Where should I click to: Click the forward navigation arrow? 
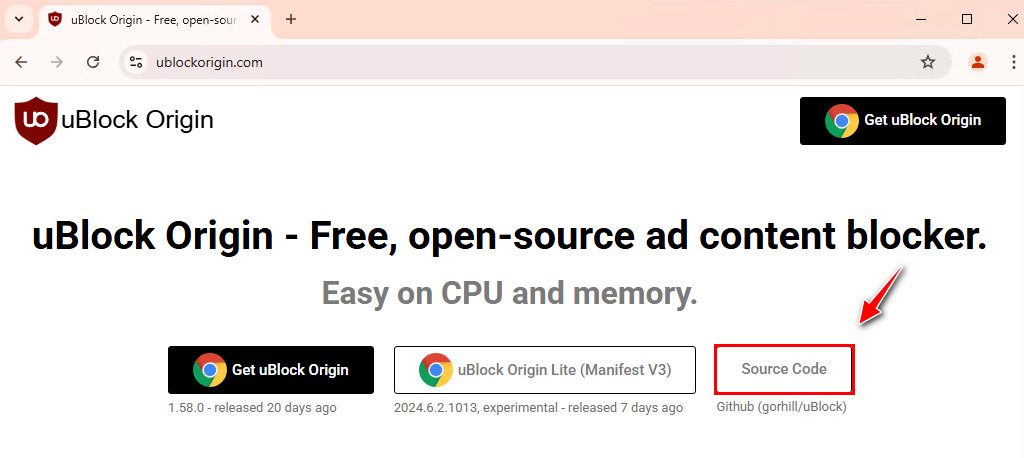[x=57, y=62]
